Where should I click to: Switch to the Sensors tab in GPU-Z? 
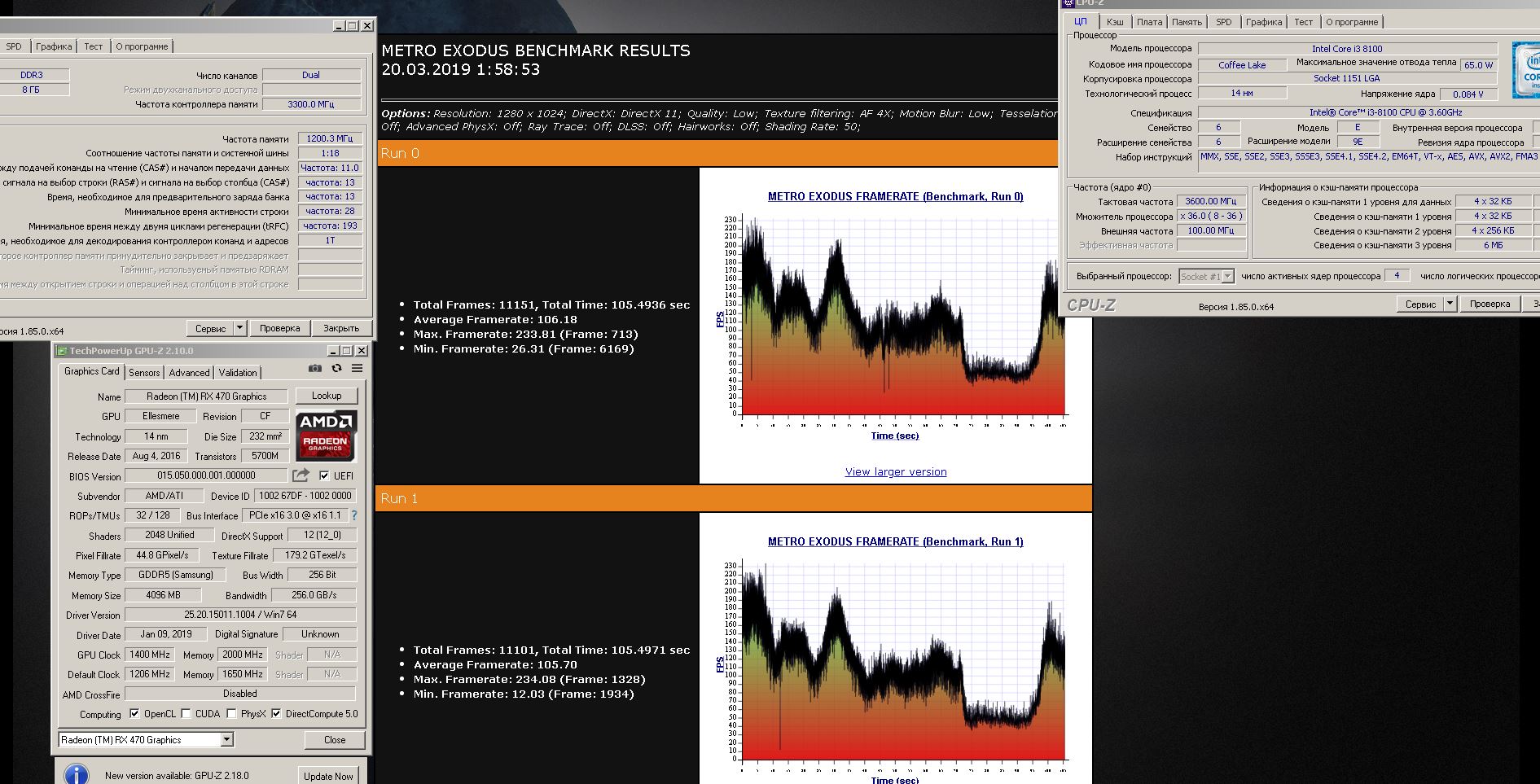pos(144,372)
